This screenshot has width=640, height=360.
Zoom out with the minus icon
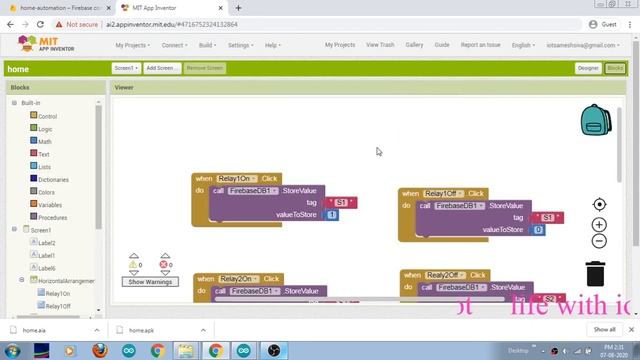click(x=599, y=241)
